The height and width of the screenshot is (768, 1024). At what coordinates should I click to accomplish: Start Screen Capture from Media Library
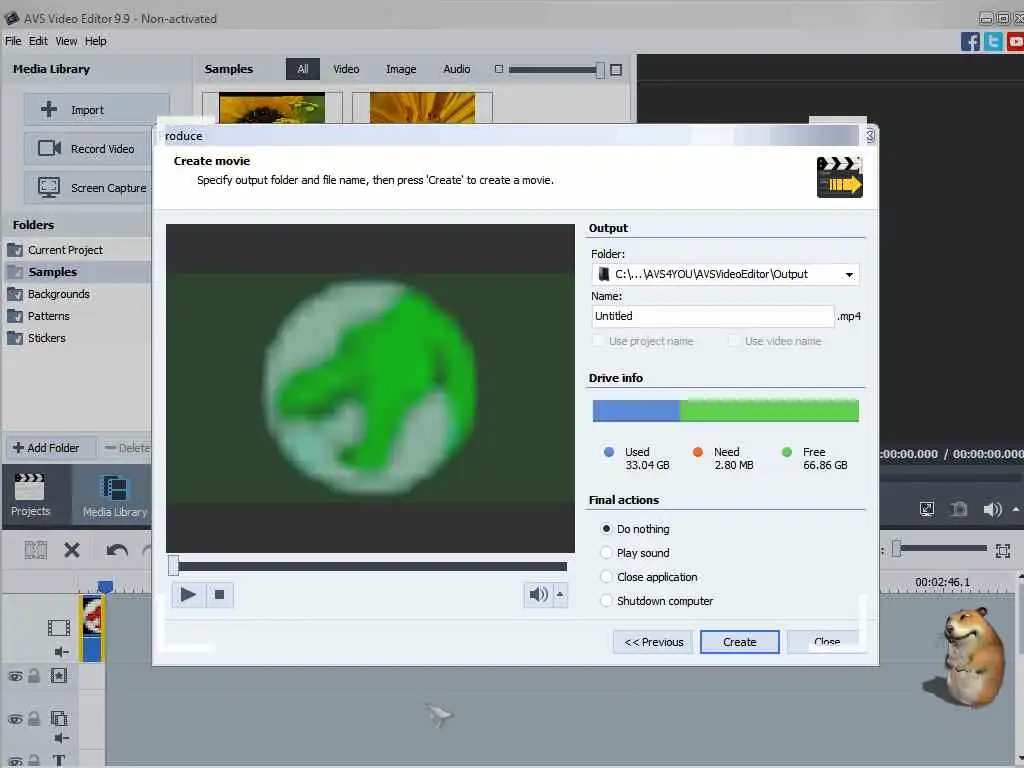90,187
